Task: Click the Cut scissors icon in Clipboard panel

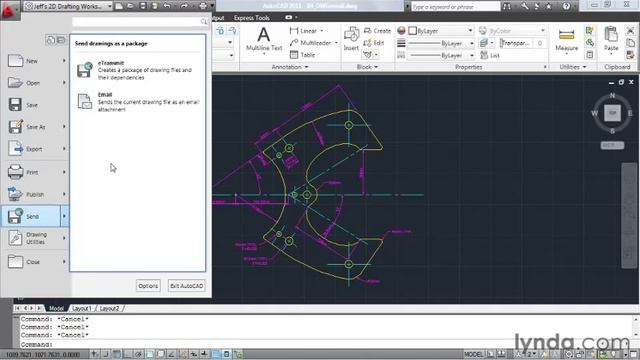Action: (631, 31)
